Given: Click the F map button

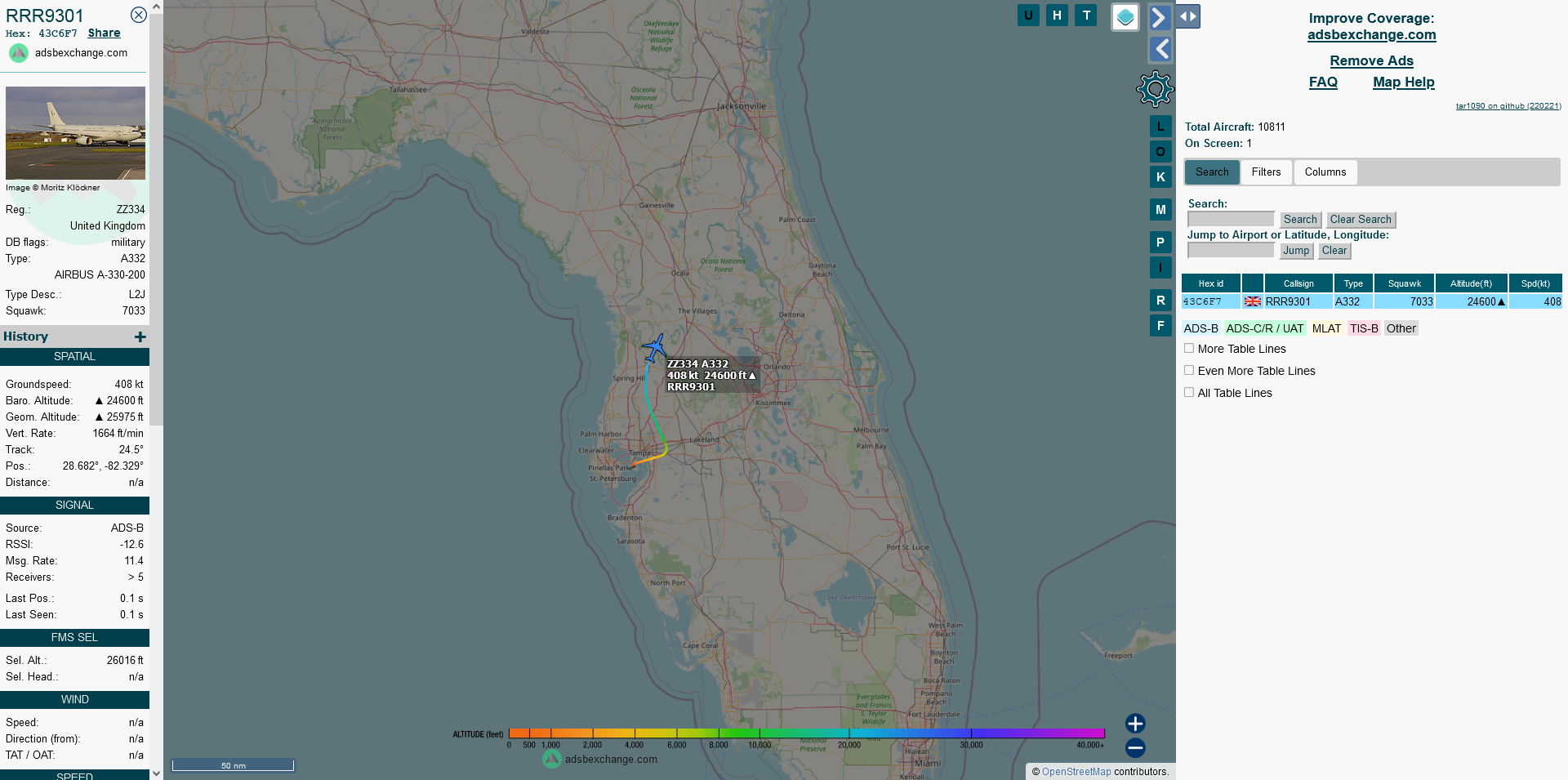Looking at the screenshot, I should click(1160, 326).
